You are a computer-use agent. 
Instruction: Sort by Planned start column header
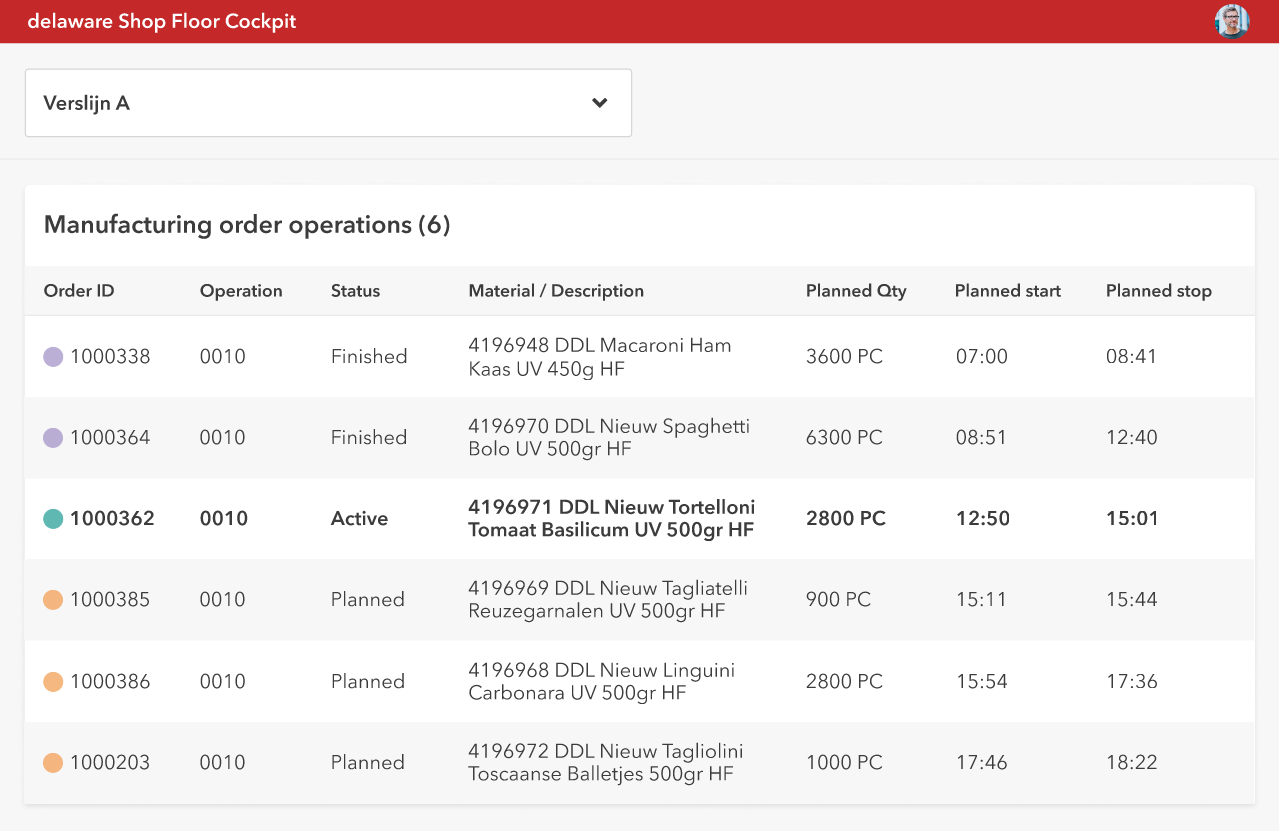click(1007, 291)
